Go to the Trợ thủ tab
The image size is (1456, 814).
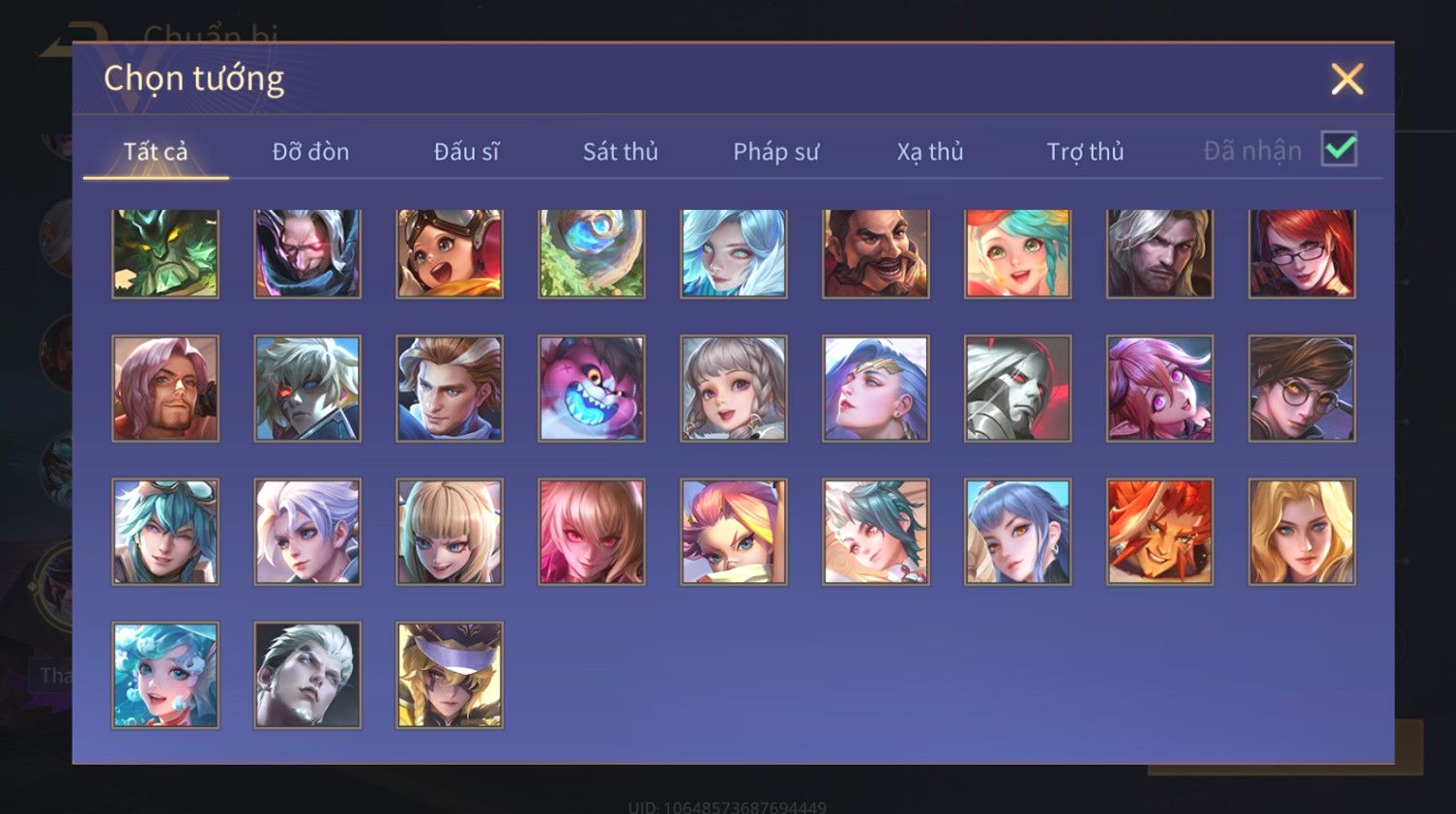(x=1085, y=152)
